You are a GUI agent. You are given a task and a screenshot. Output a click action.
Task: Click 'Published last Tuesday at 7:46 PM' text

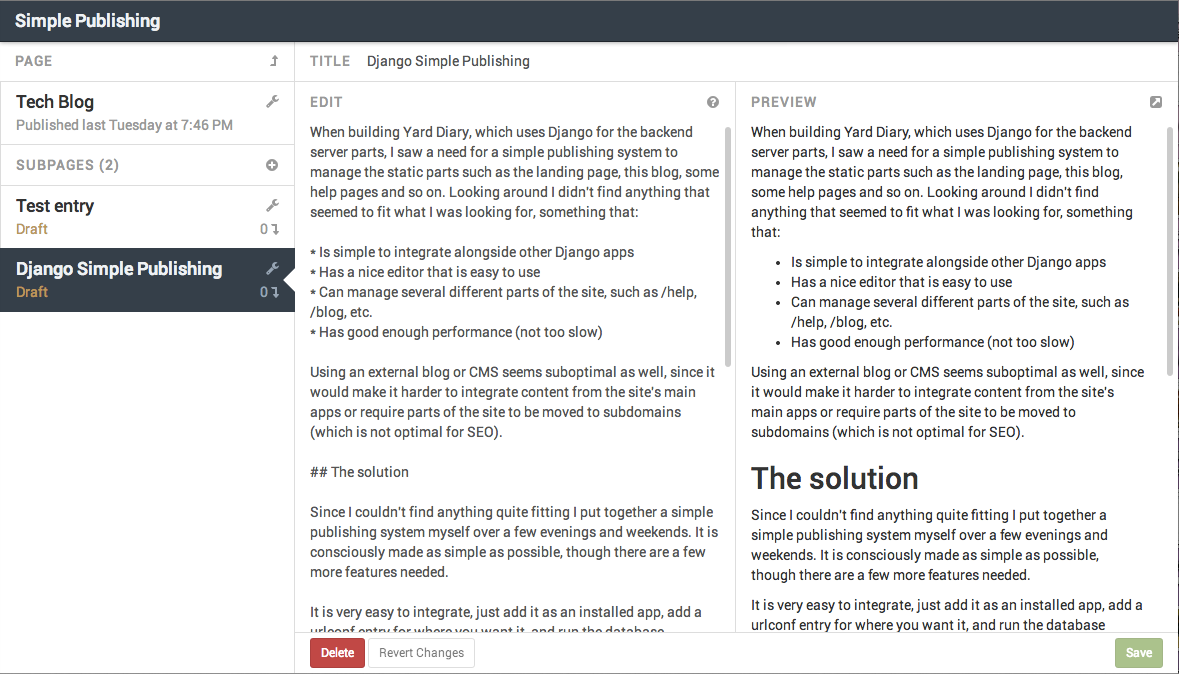tap(124, 125)
